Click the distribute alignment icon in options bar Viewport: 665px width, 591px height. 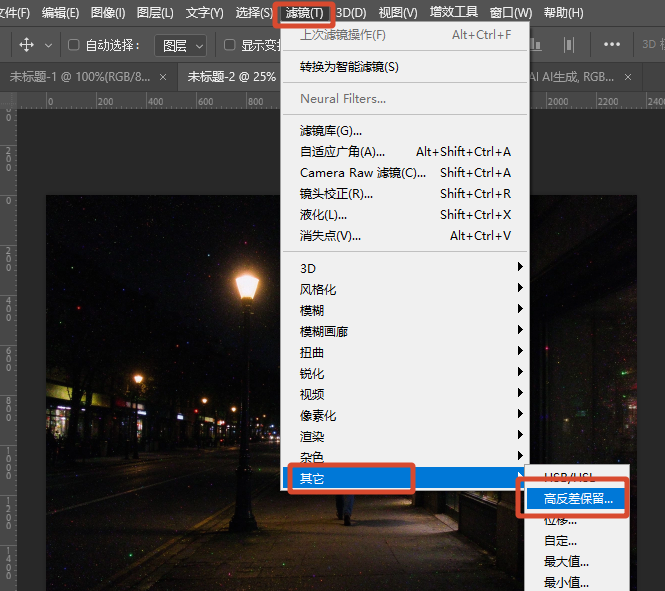pos(569,45)
